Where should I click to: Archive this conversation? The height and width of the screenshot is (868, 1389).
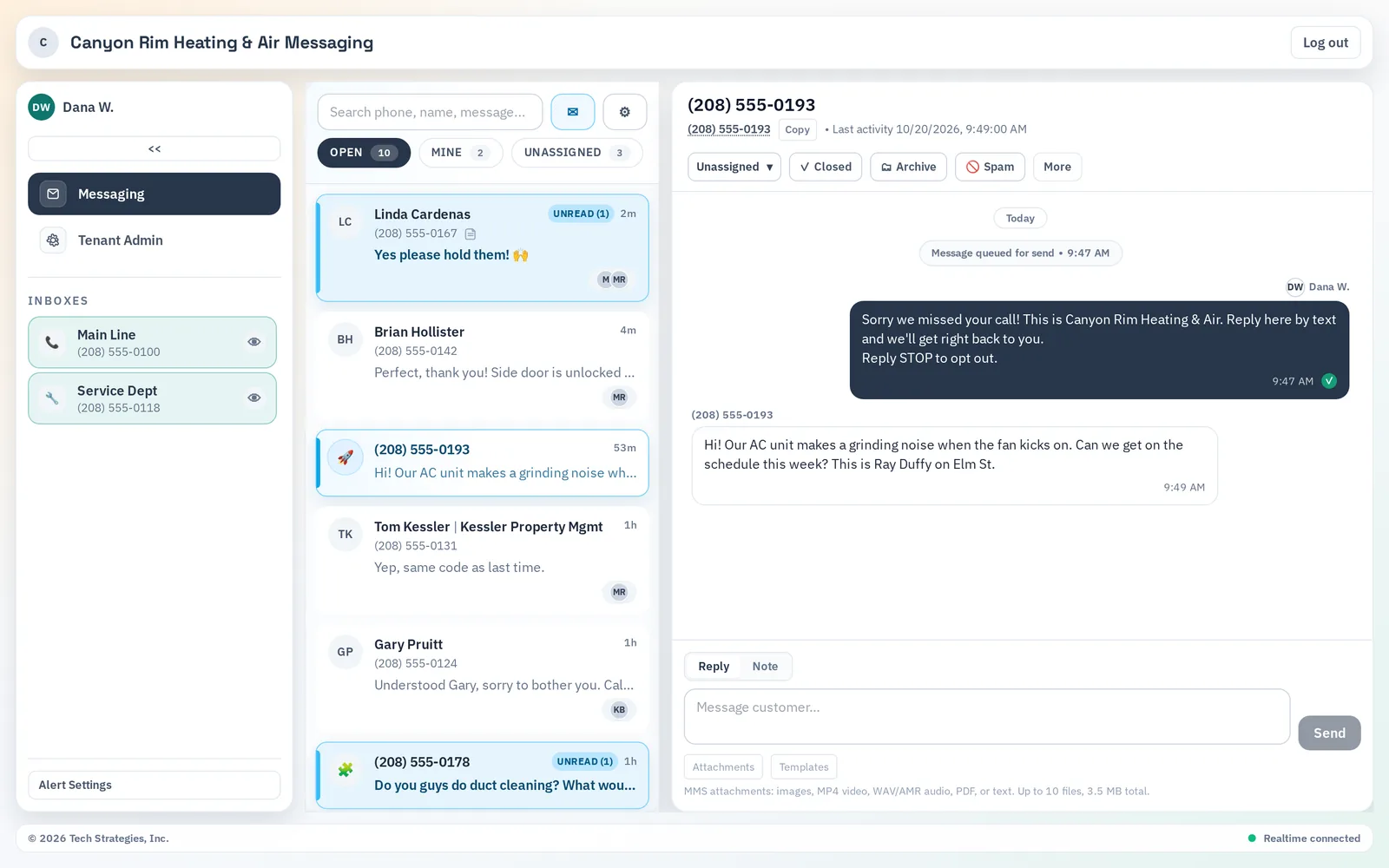909,167
